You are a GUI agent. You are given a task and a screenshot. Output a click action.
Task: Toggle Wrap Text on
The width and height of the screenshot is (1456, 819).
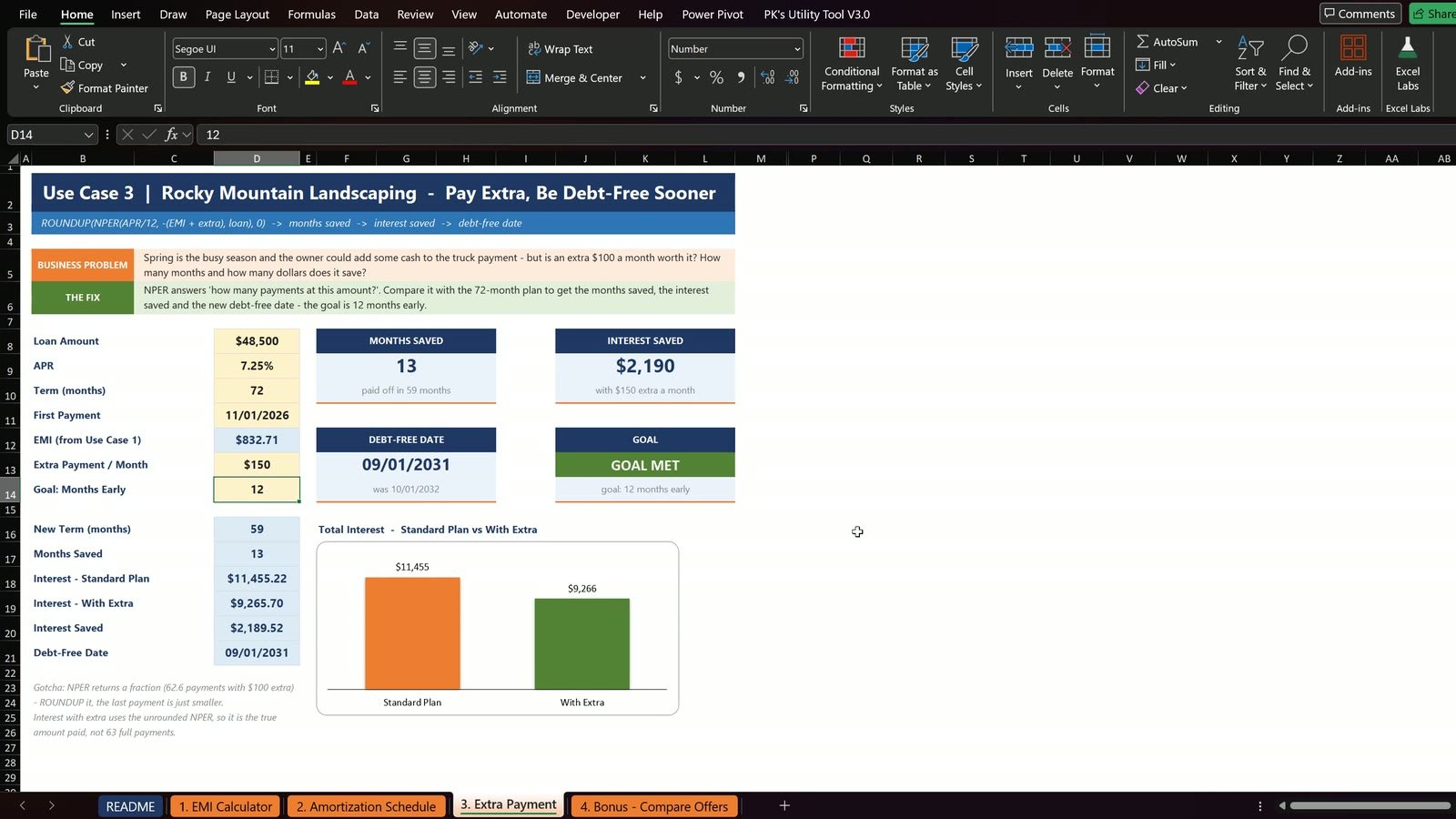coord(560,49)
